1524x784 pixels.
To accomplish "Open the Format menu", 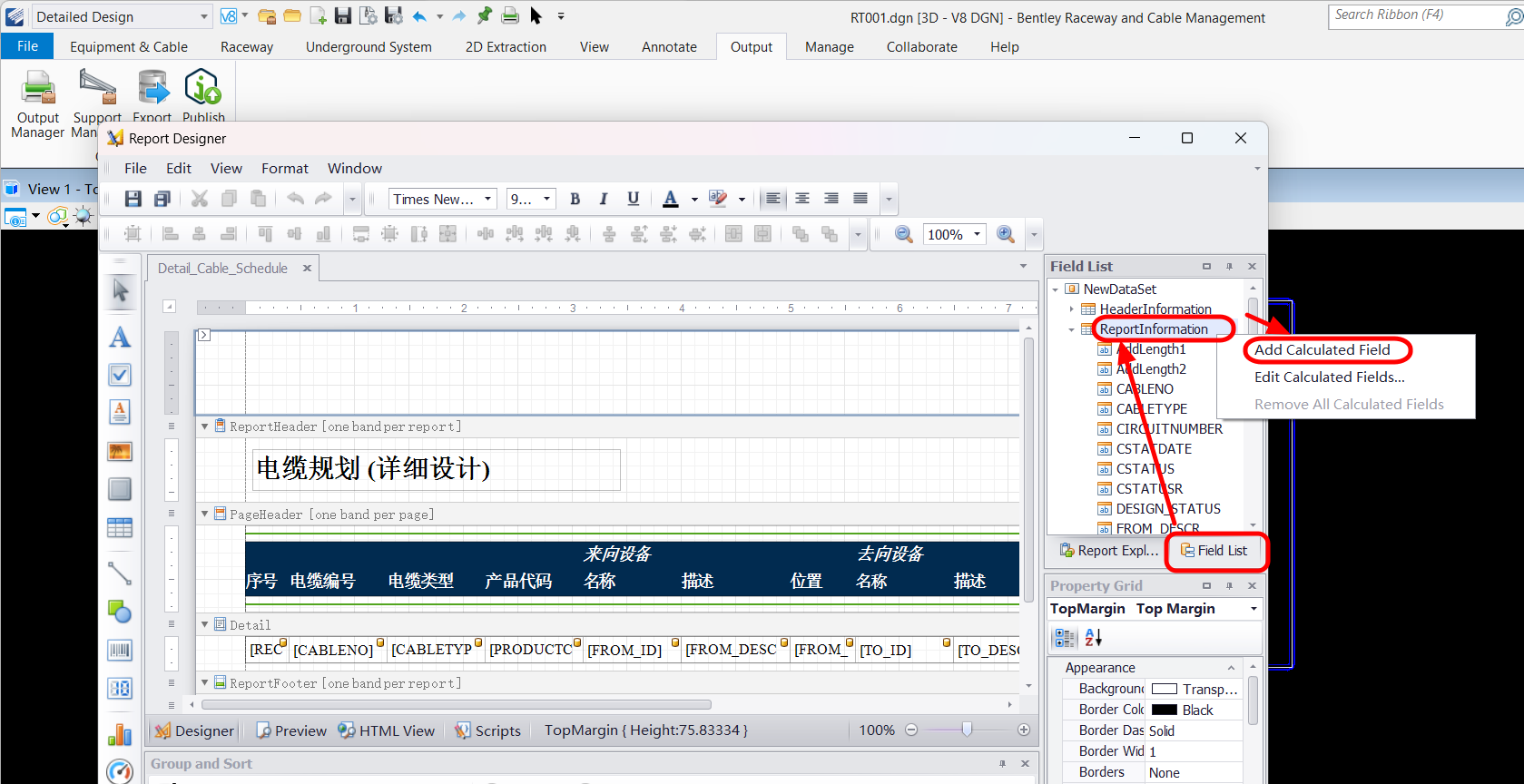I will coord(284,169).
